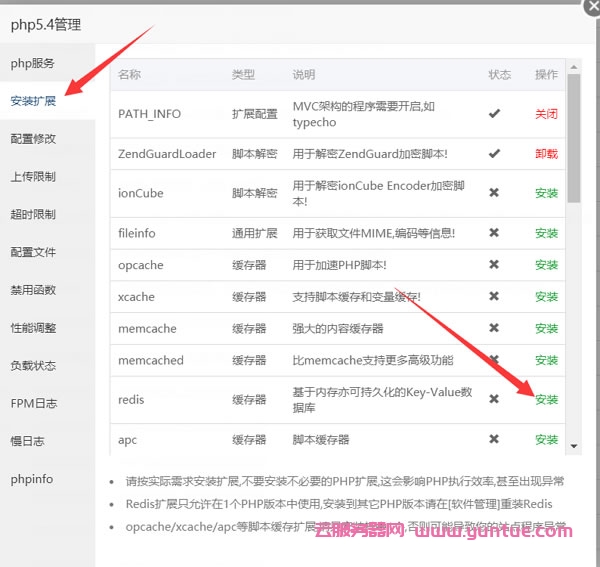Open the 上传限制 settings tab
The width and height of the screenshot is (600, 567).
click(x=33, y=177)
